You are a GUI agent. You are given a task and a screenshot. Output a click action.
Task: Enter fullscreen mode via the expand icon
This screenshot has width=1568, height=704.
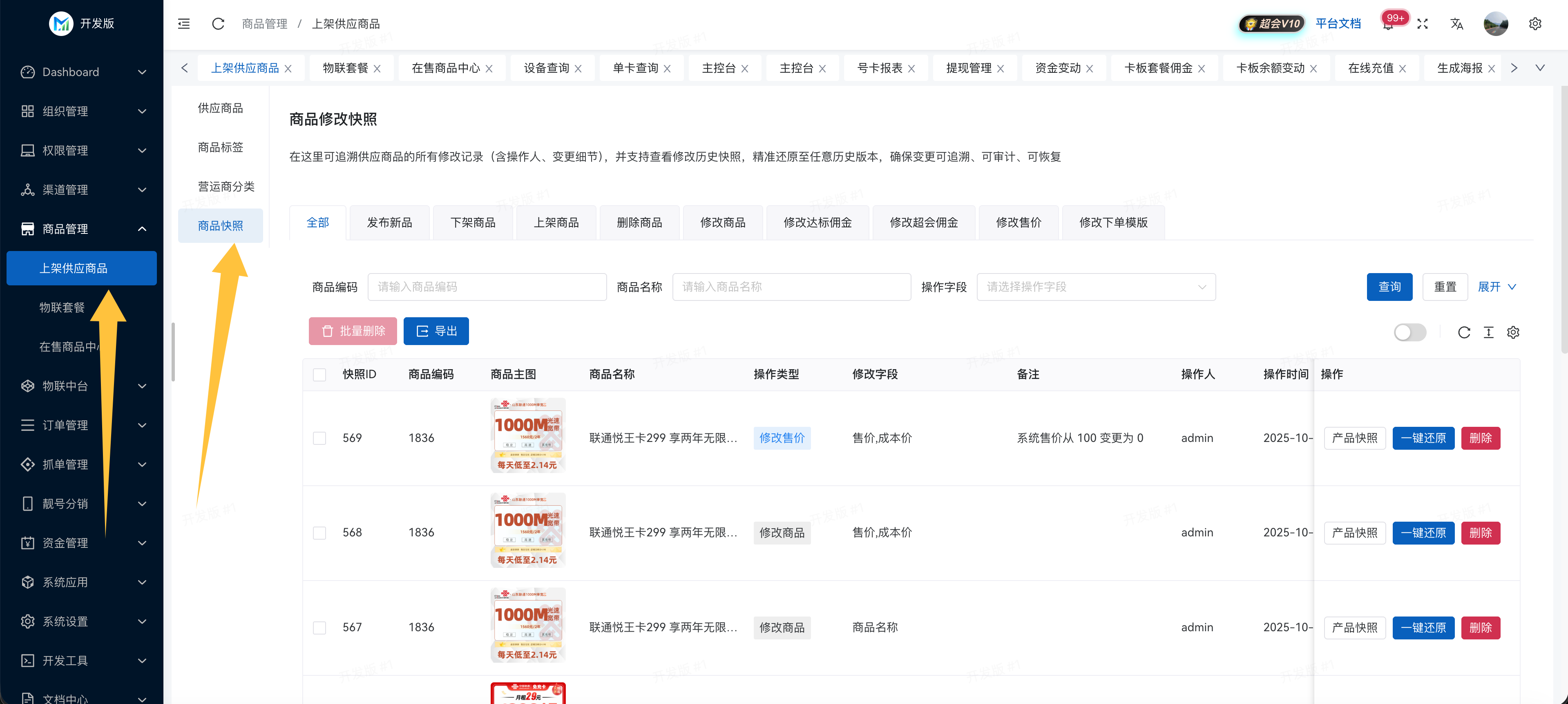coord(1422,24)
